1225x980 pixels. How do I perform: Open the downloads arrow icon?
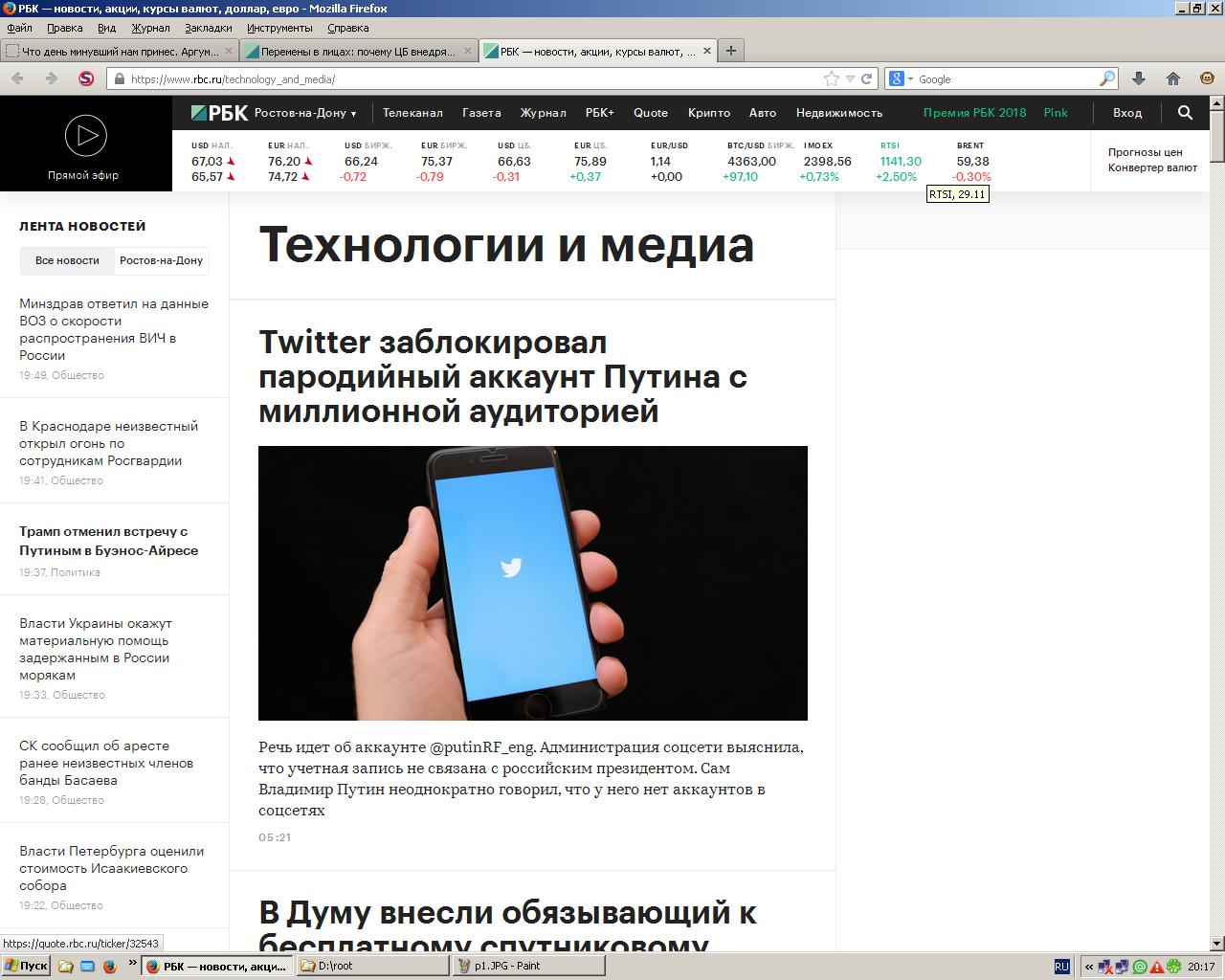coord(1139,78)
